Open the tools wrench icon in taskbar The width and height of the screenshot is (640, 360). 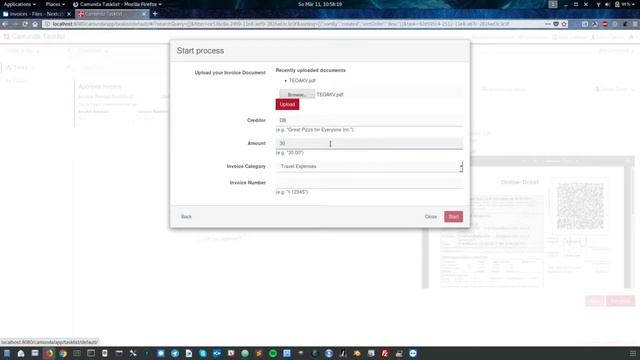click(x=133, y=353)
